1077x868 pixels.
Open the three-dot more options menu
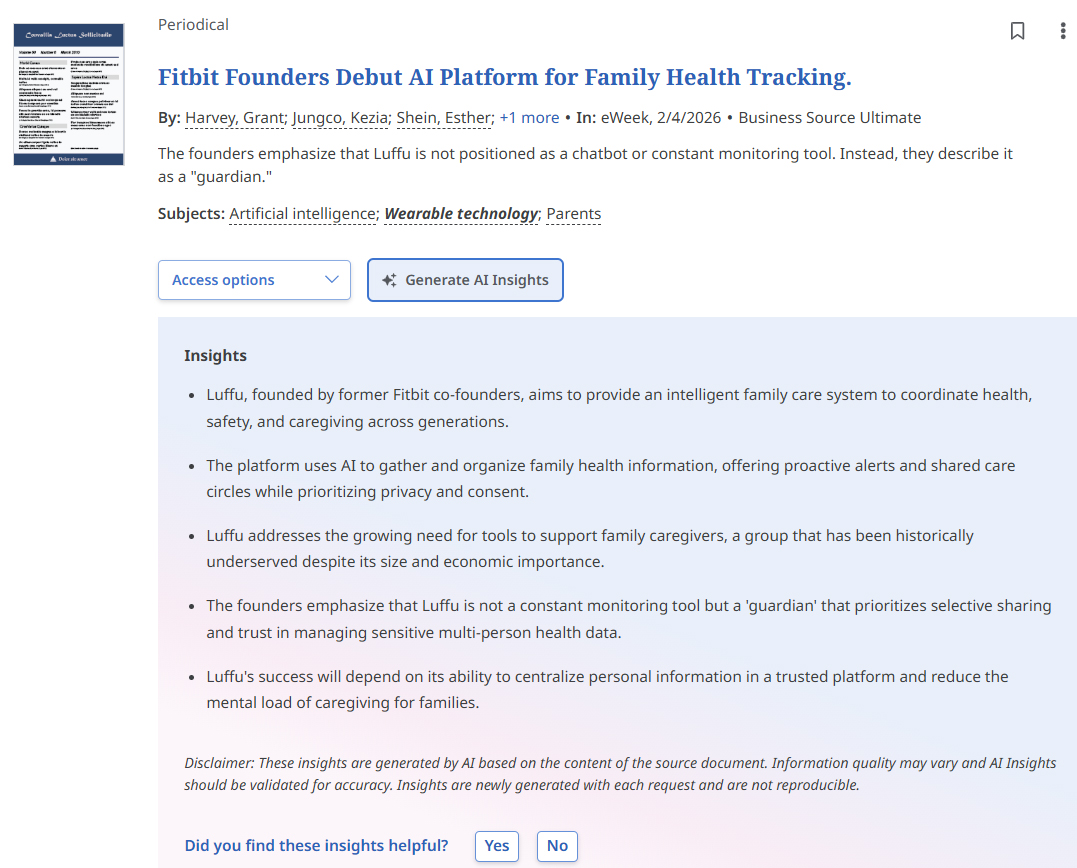1063,31
